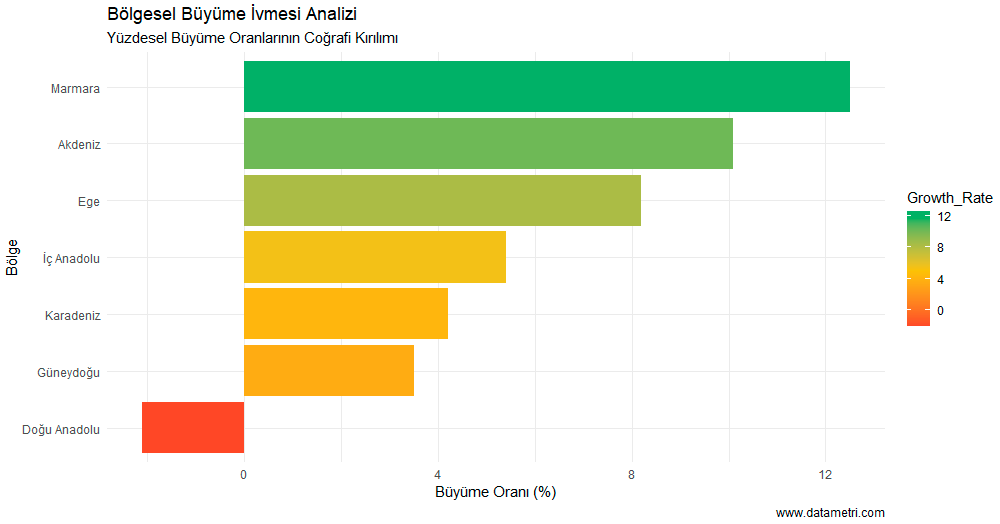Click the Bölge y-axis title
The image size is (1000, 524).
[12, 257]
